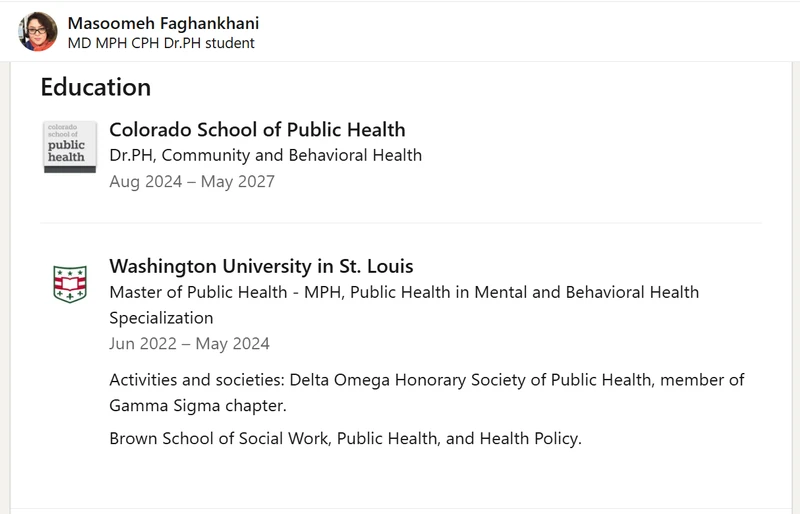Open the Masoomeh Faghankhani profile name link
This screenshot has width=800, height=514.
point(163,23)
